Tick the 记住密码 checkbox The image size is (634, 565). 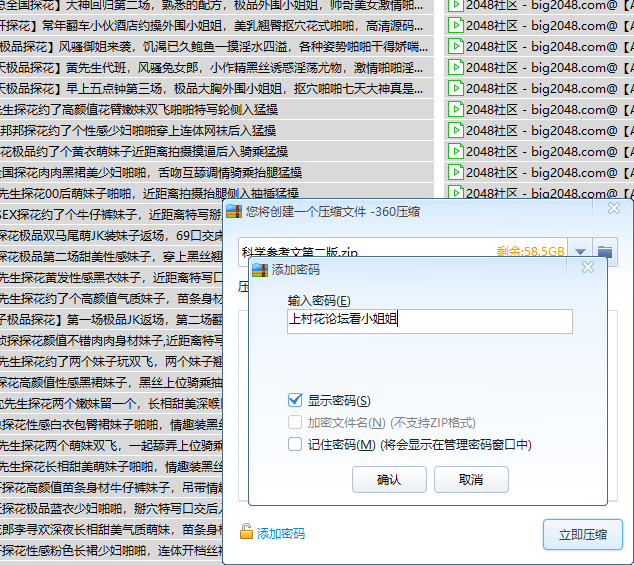click(295, 444)
